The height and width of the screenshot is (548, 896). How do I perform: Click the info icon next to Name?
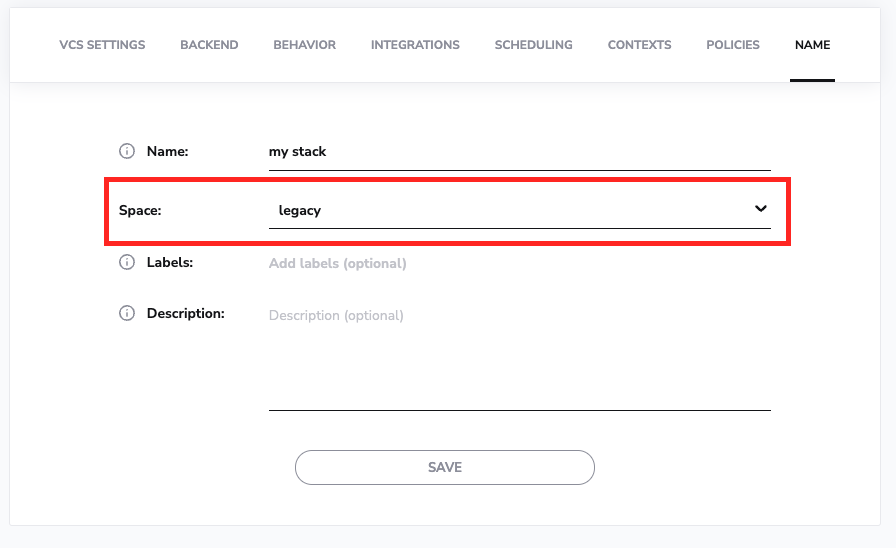[x=127, y=151]
